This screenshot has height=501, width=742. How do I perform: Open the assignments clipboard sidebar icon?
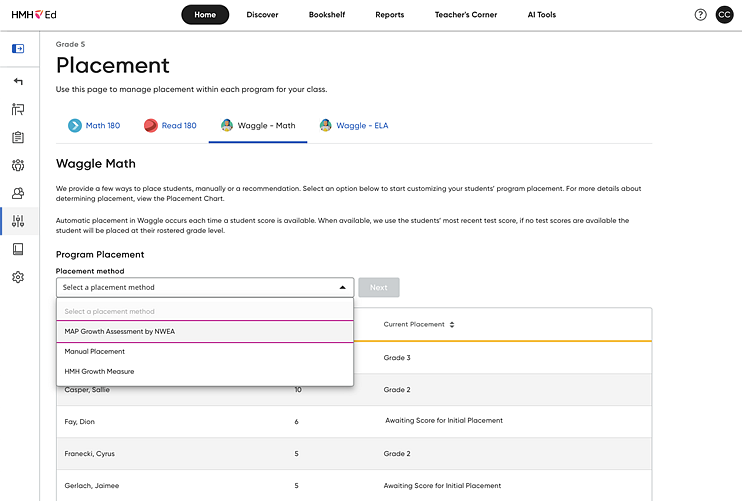click(18, 137)
